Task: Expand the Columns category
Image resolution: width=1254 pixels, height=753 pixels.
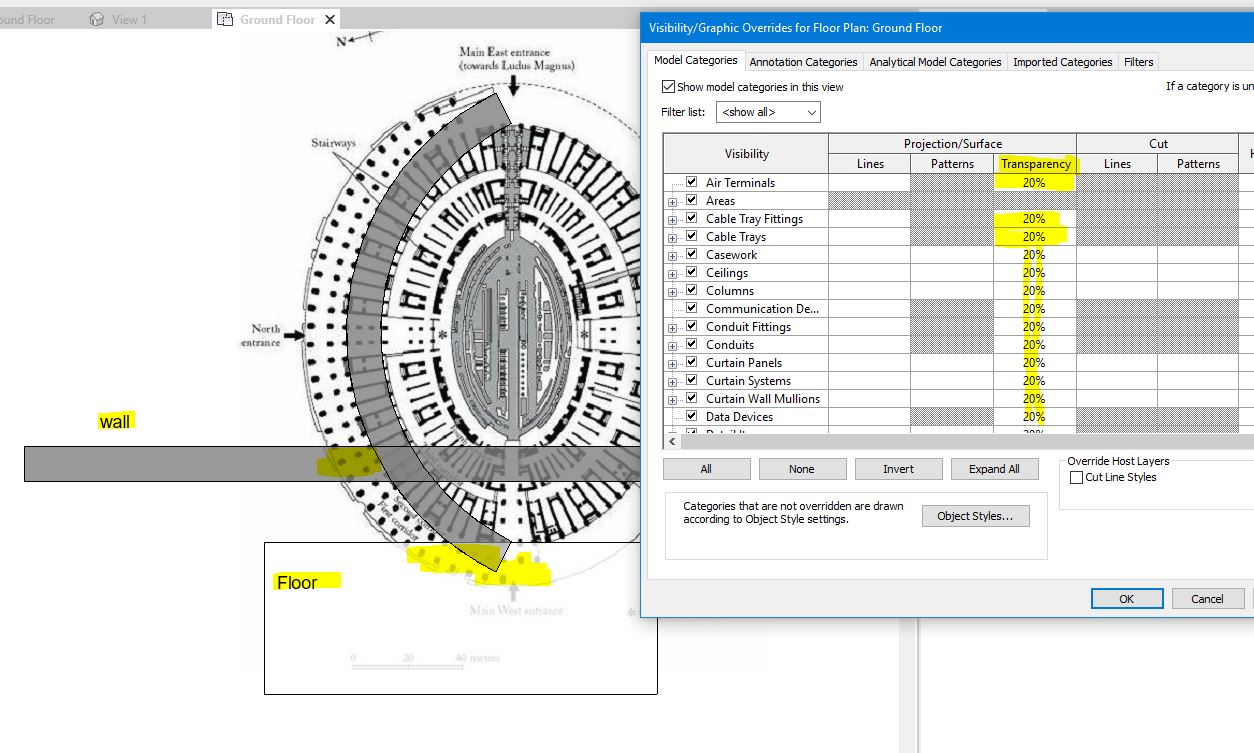Action: coord(673,292)
